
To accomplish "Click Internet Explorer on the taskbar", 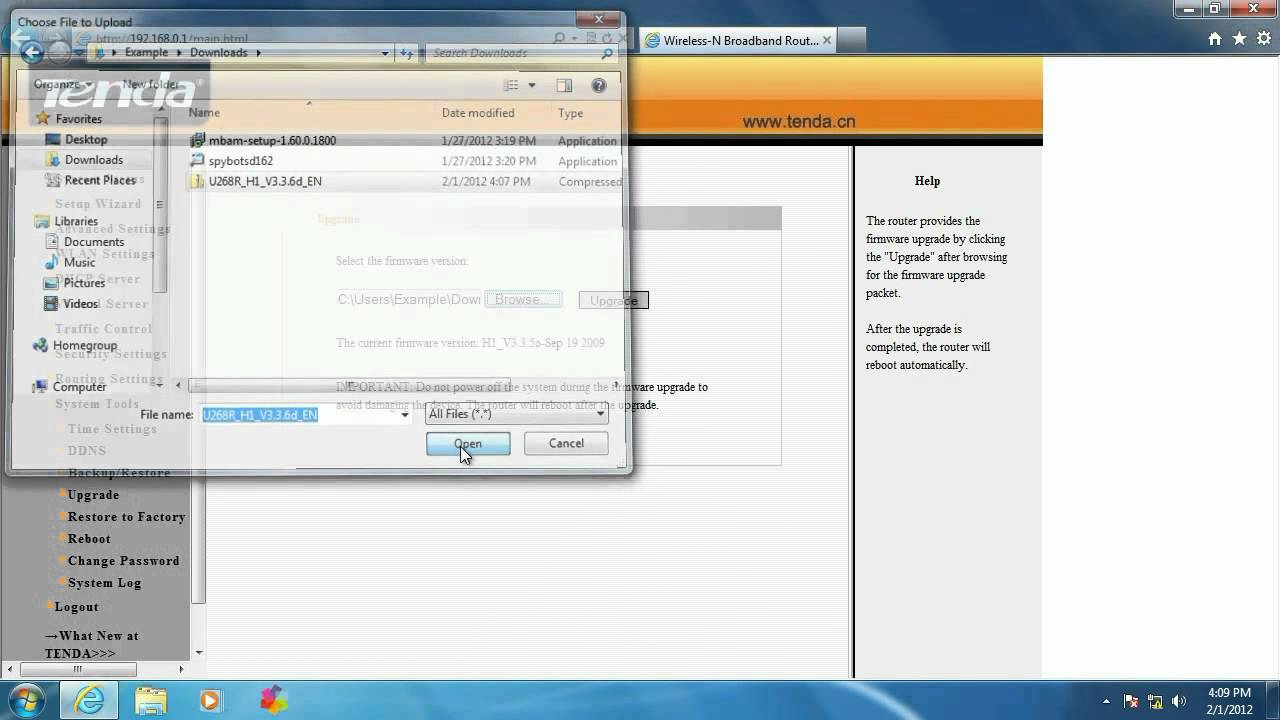I will point(89,700).
